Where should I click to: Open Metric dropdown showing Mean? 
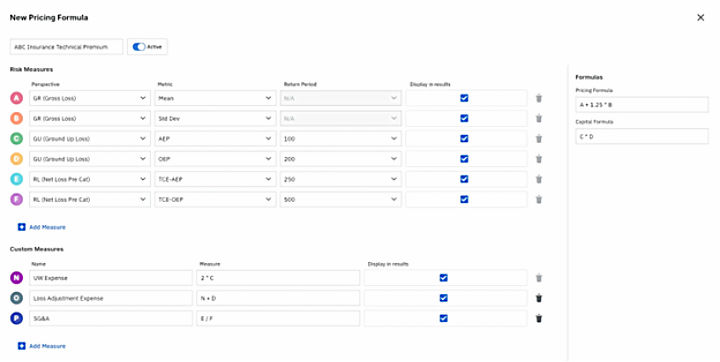(215, 98)
